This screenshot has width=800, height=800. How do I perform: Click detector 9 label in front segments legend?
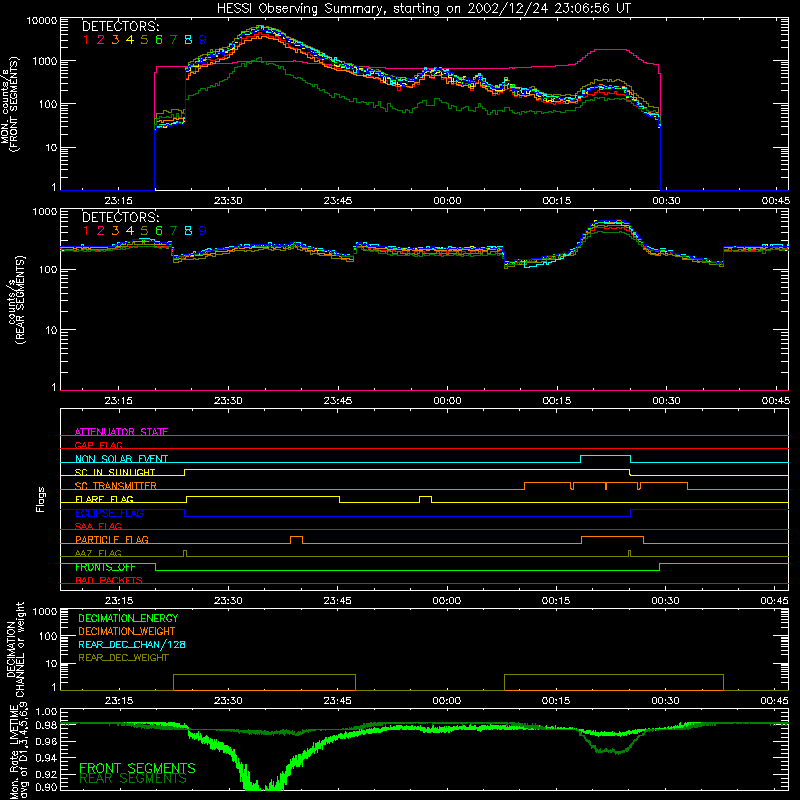click(x=203, y=40)
